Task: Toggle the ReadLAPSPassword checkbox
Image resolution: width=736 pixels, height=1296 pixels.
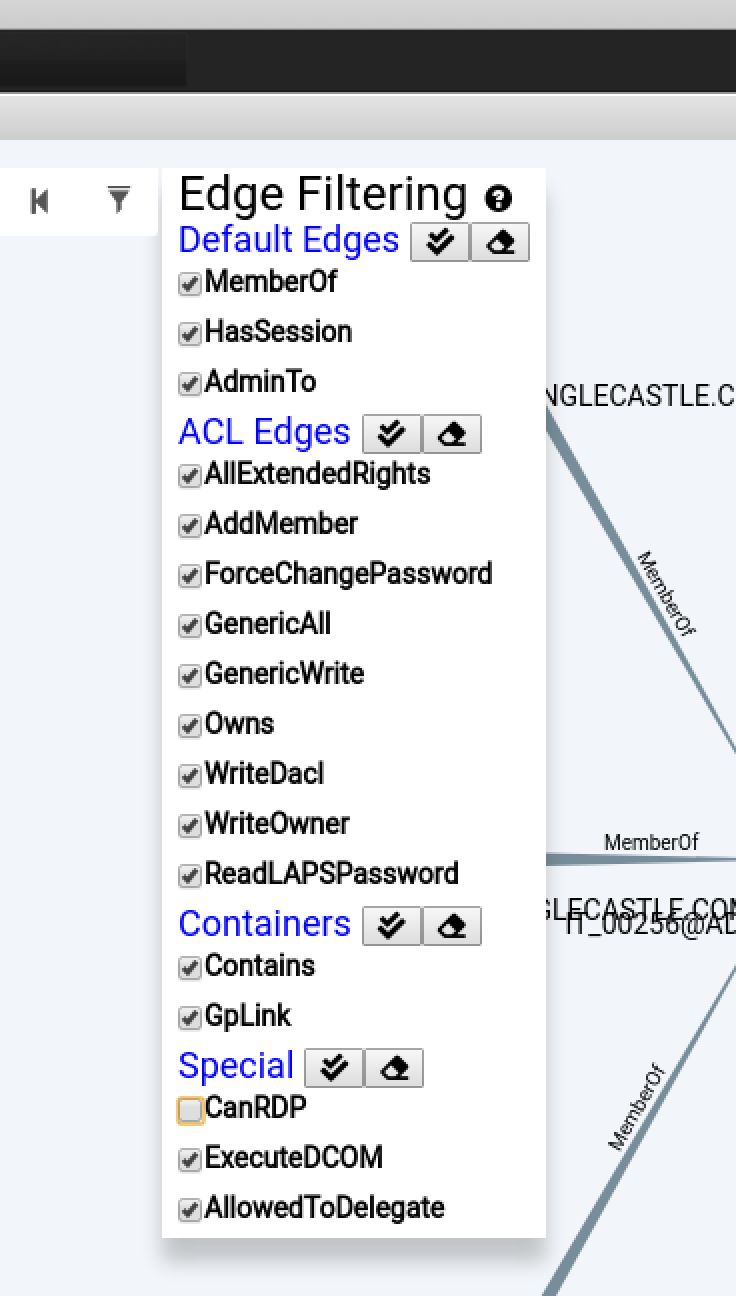Action: tap(190, 876)
